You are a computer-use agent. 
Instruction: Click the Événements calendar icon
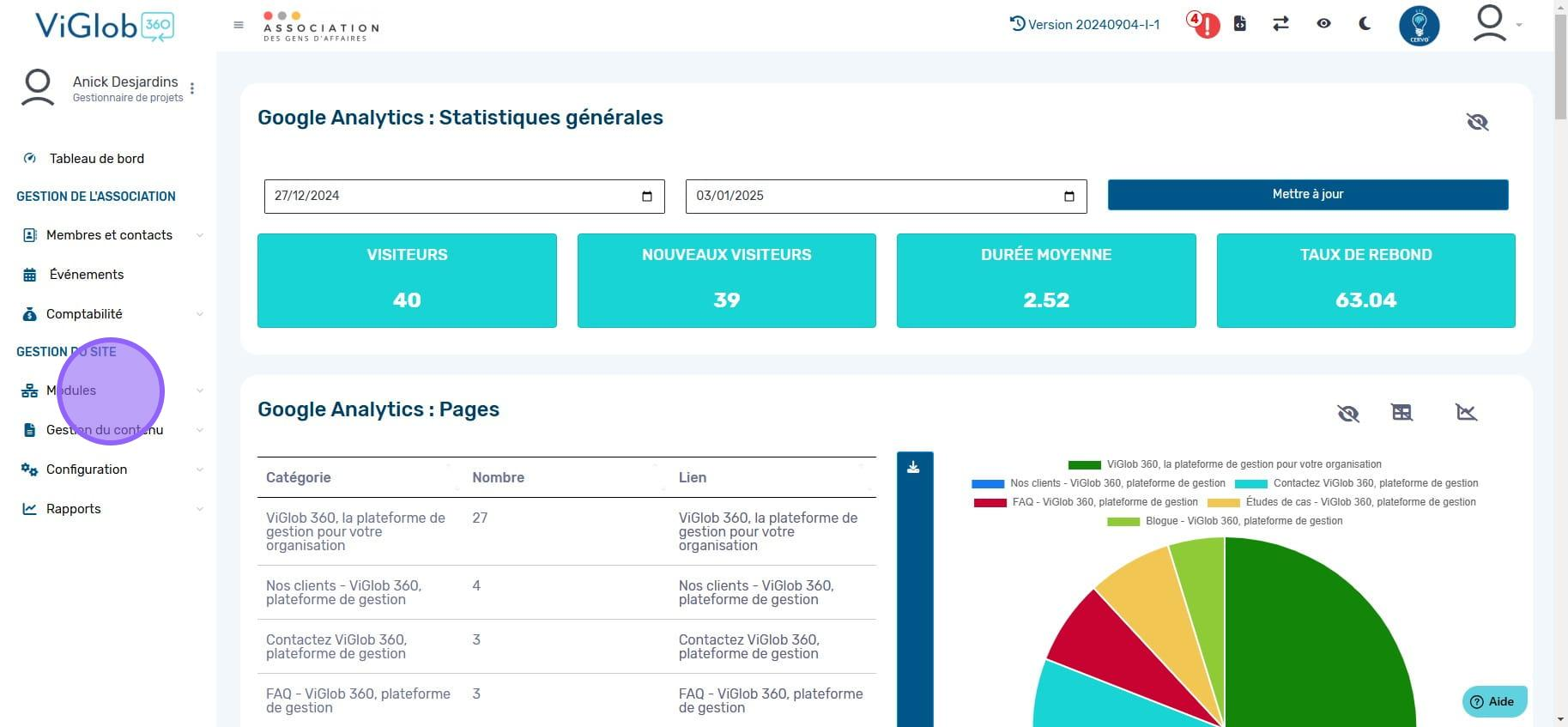(30, 275)
